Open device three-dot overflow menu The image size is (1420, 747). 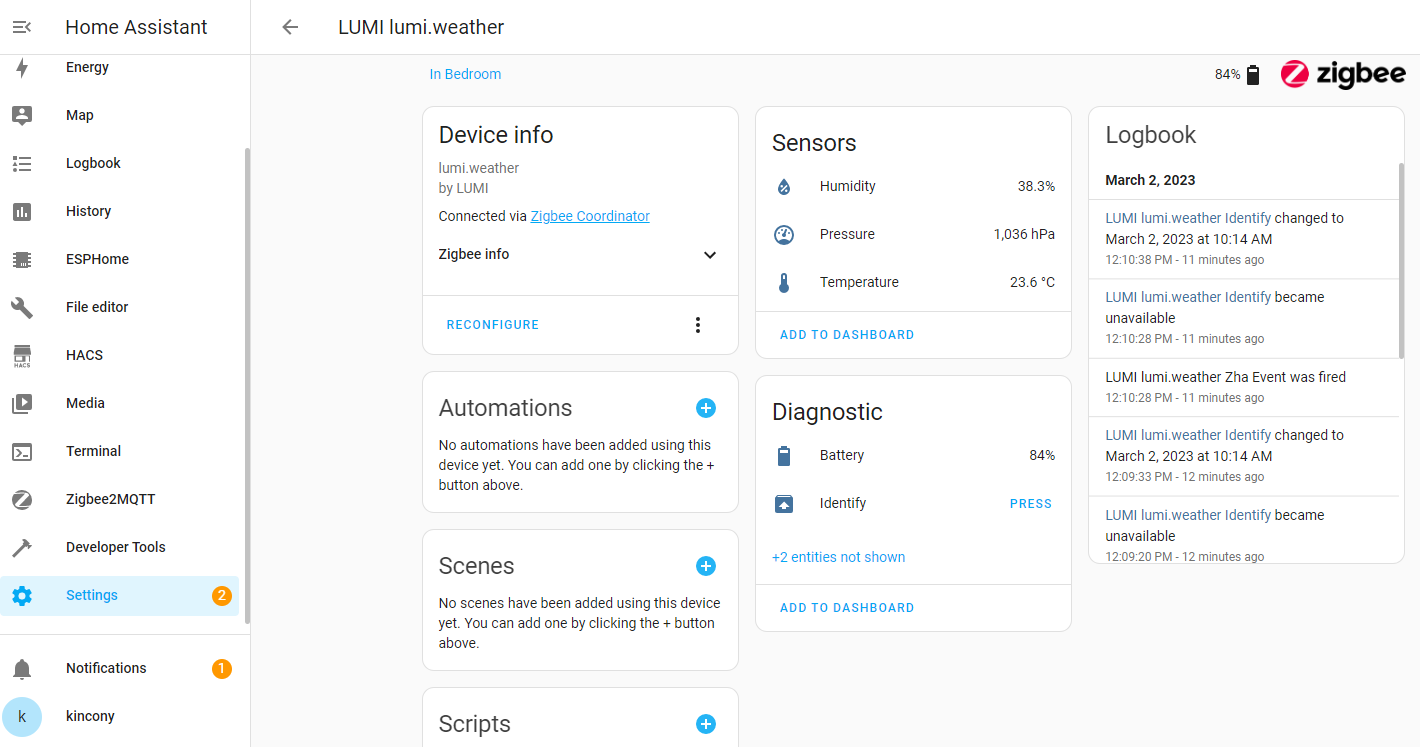pos(698,325)
